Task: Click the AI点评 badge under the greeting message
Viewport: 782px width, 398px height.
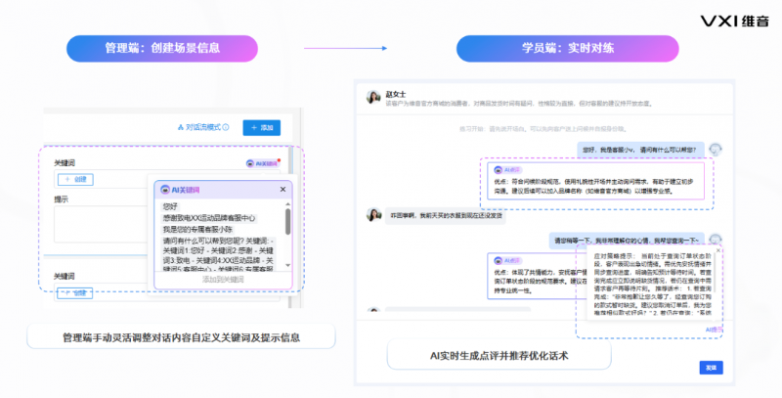Action: click(507, 170)
